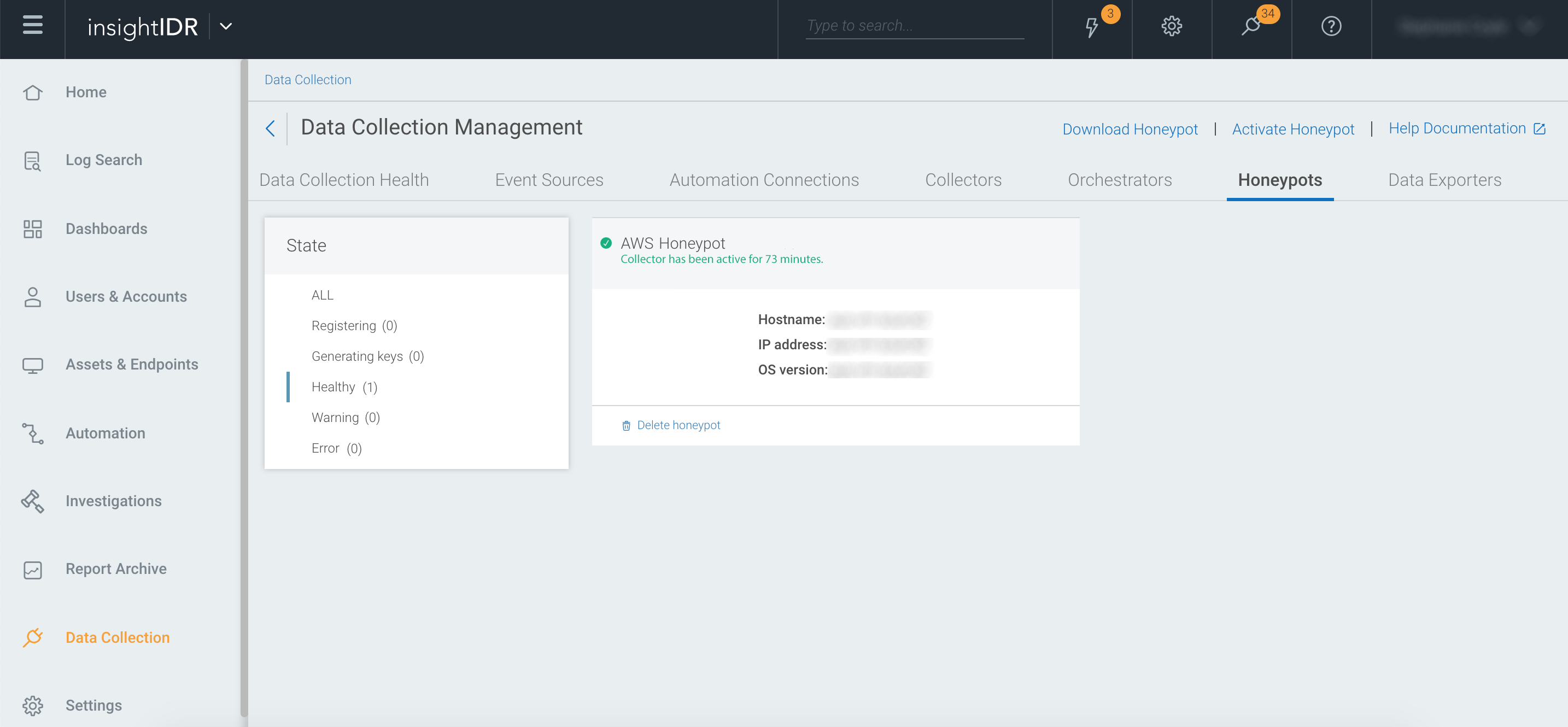Click the Home house icon
The width and height of the screenshot is (1568, 727).
[x=32, y=92]
